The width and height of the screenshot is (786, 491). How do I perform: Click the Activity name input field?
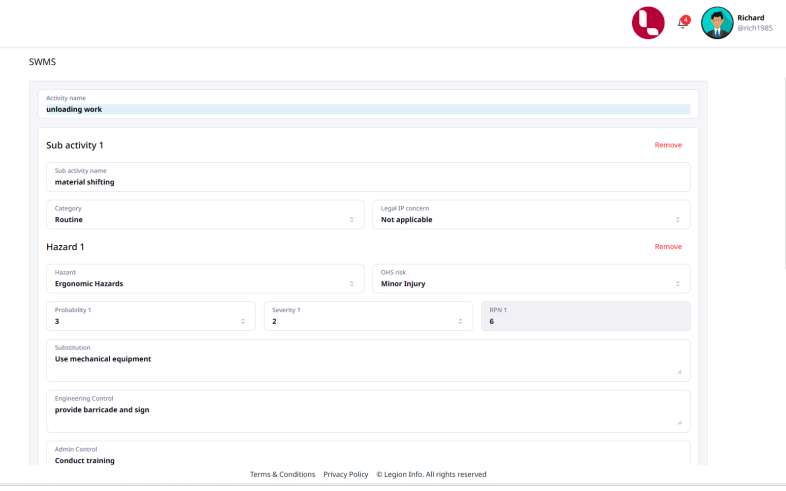click(x=367, y=109)
